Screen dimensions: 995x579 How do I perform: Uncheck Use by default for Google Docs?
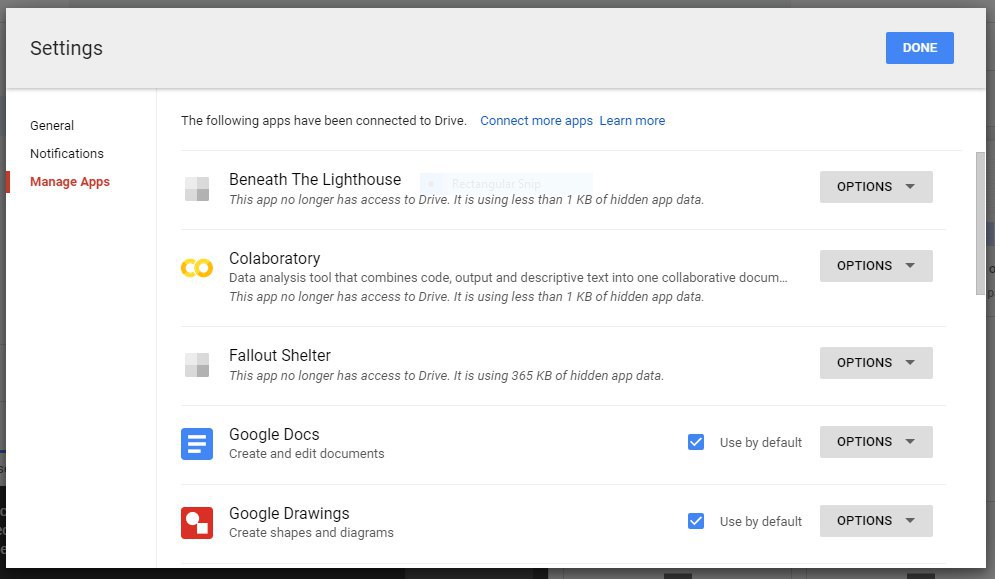695,442
